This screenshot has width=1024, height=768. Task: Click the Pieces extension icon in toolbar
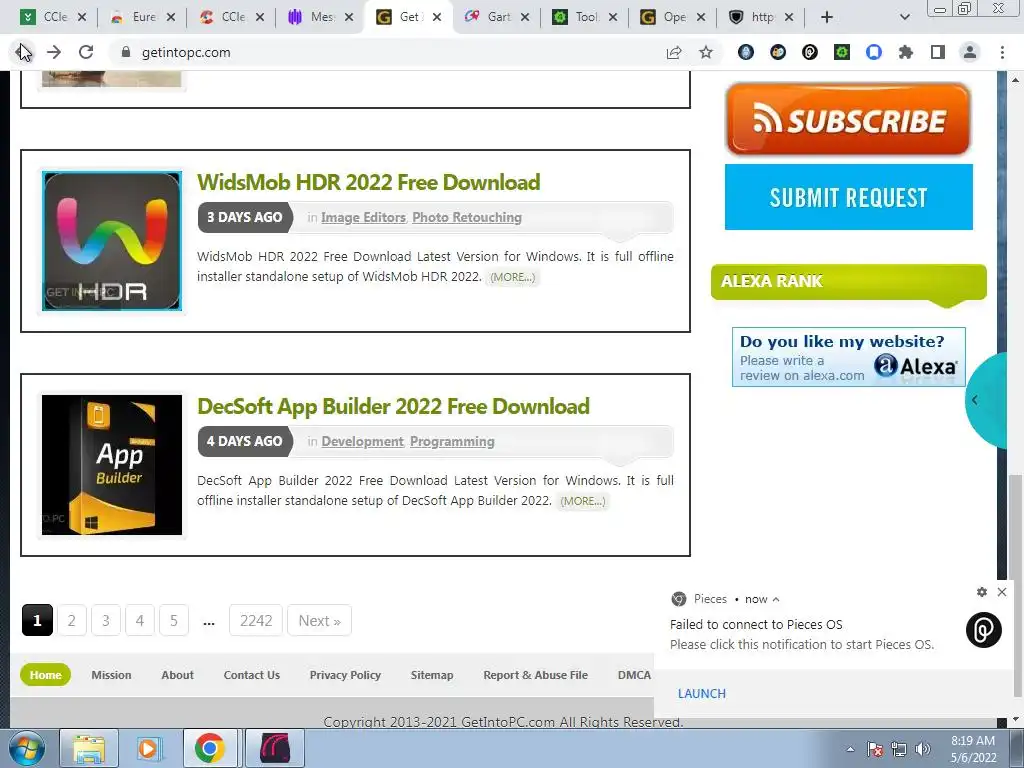810,52
